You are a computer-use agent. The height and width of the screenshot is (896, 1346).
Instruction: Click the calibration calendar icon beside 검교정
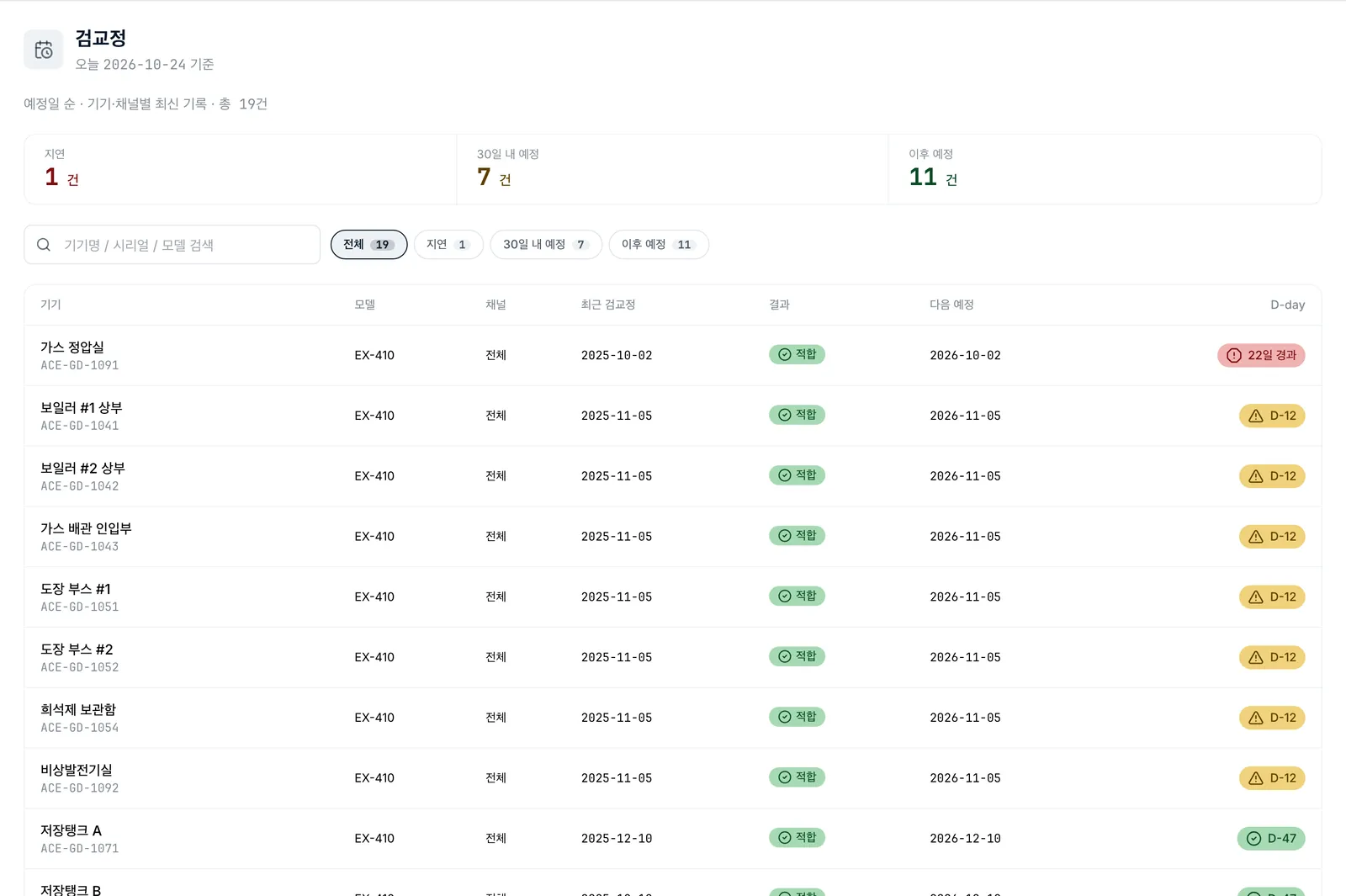(x=44, y=50)
